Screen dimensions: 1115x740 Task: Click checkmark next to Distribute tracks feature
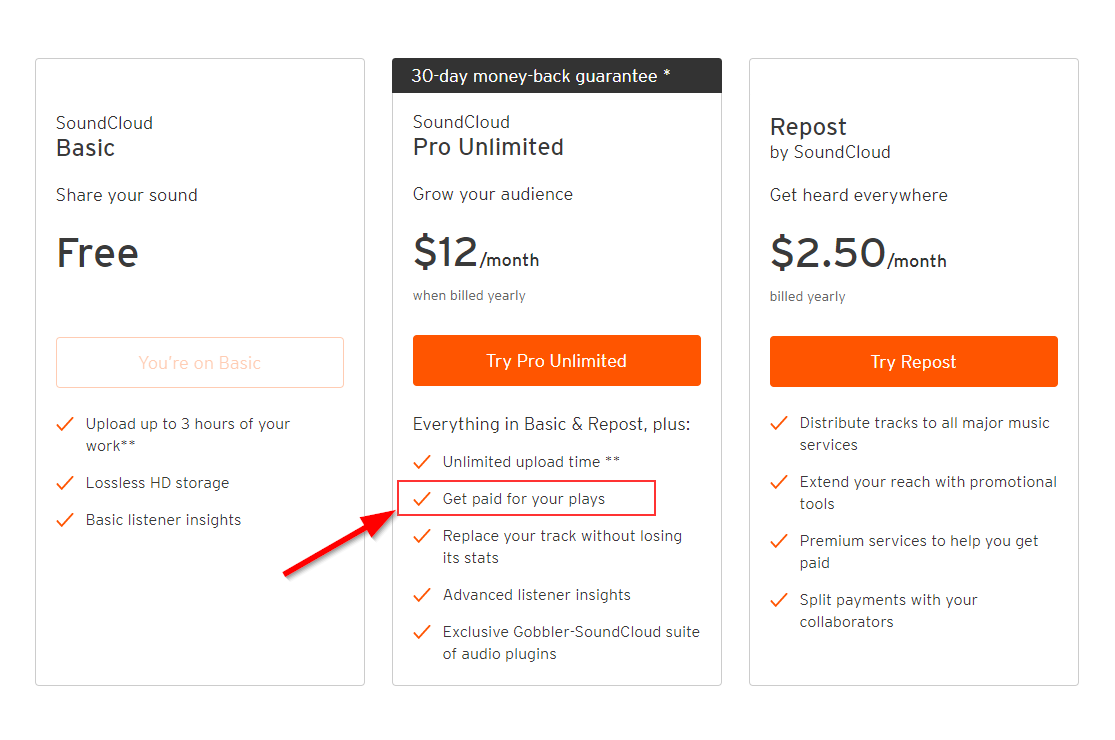[x=779, y=423]
